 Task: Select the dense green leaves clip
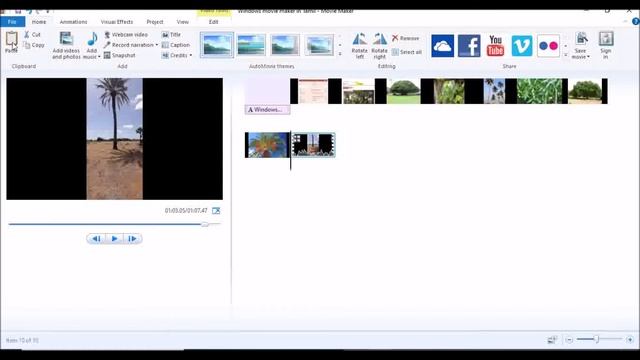(x=540, y=91)
